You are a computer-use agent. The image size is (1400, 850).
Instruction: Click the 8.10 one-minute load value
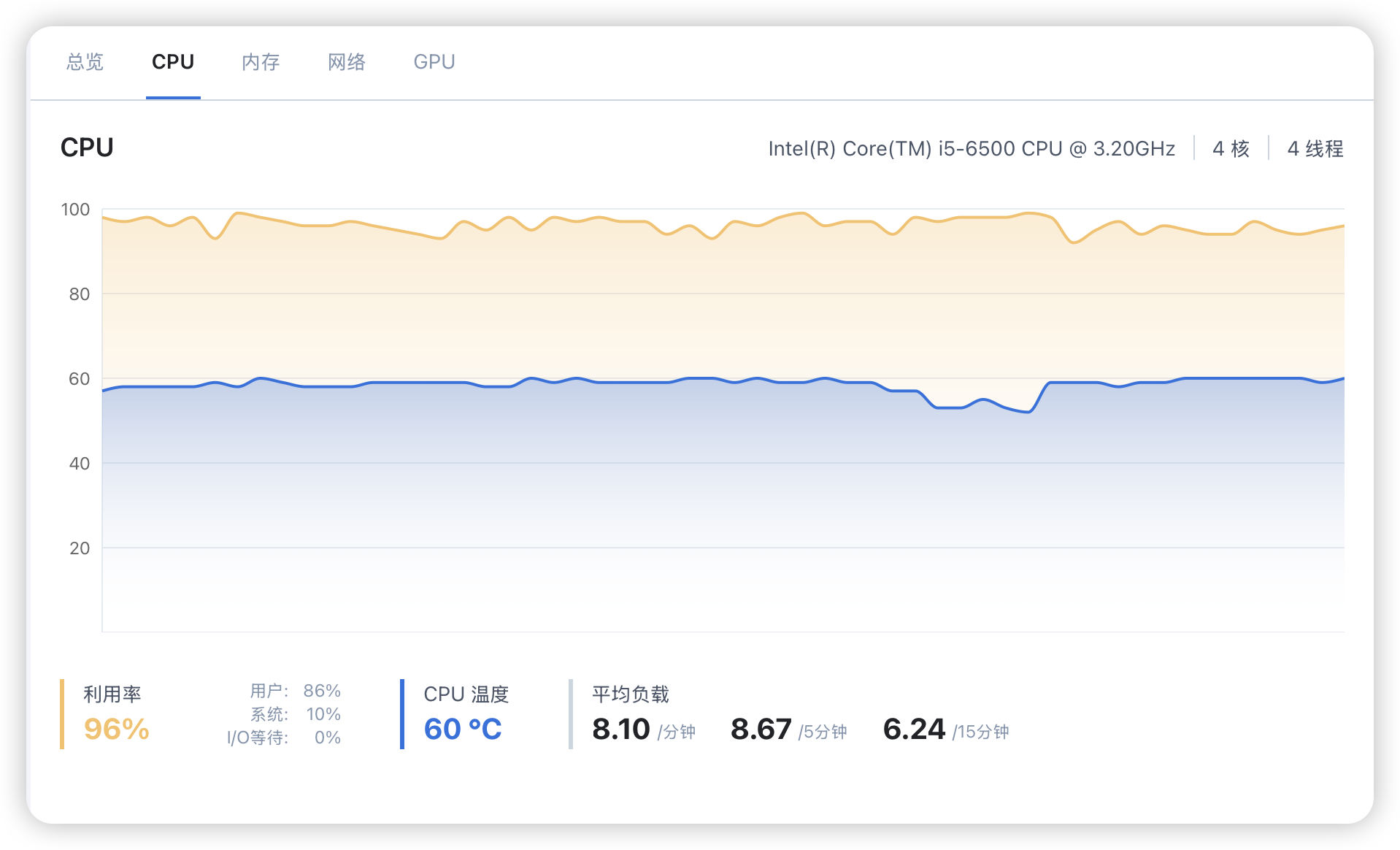[x=621, y=729]
